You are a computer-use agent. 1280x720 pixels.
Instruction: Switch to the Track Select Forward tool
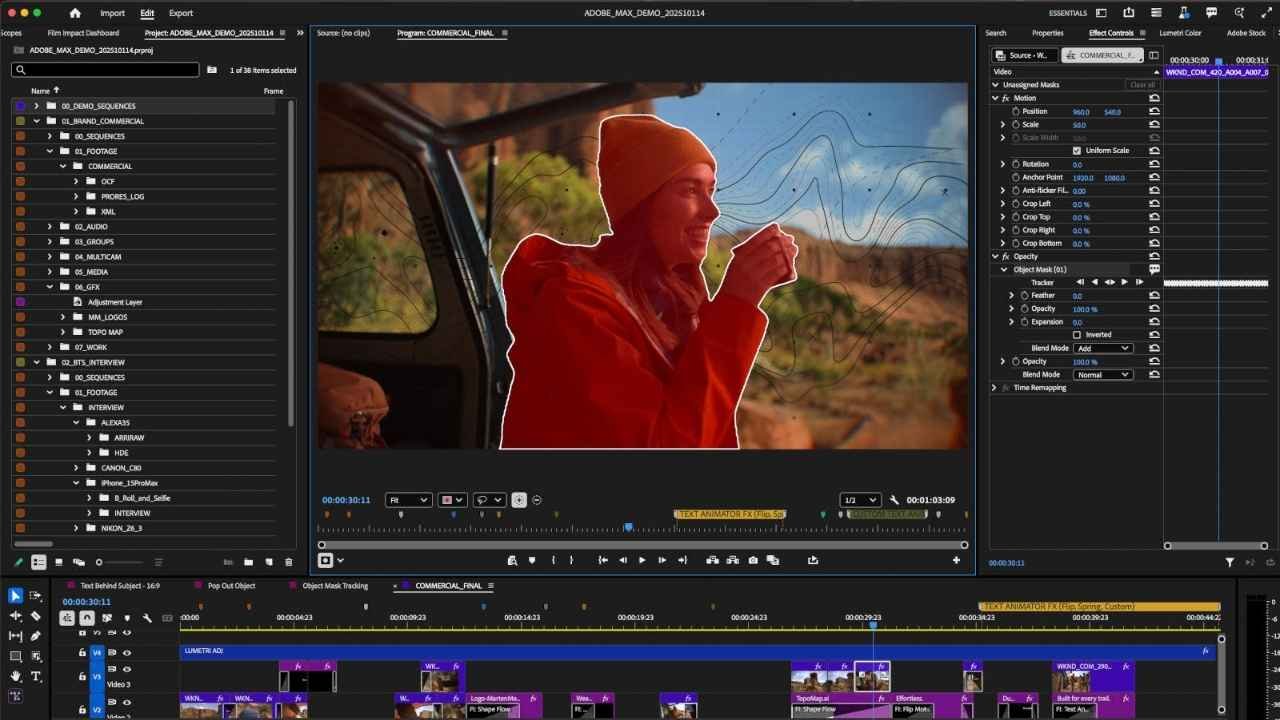(x=36, y=596)
